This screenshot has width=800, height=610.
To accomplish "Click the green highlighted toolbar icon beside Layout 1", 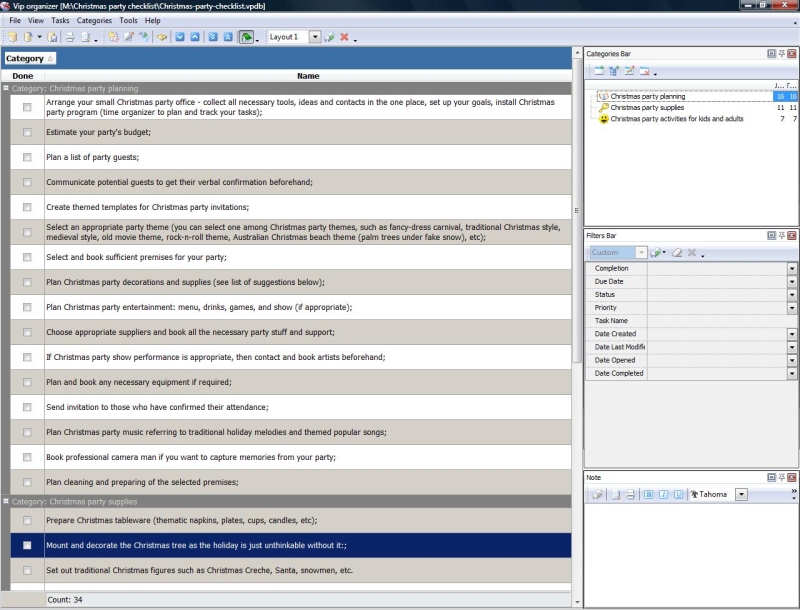I will pyautogui.click(x=246, y=37).
